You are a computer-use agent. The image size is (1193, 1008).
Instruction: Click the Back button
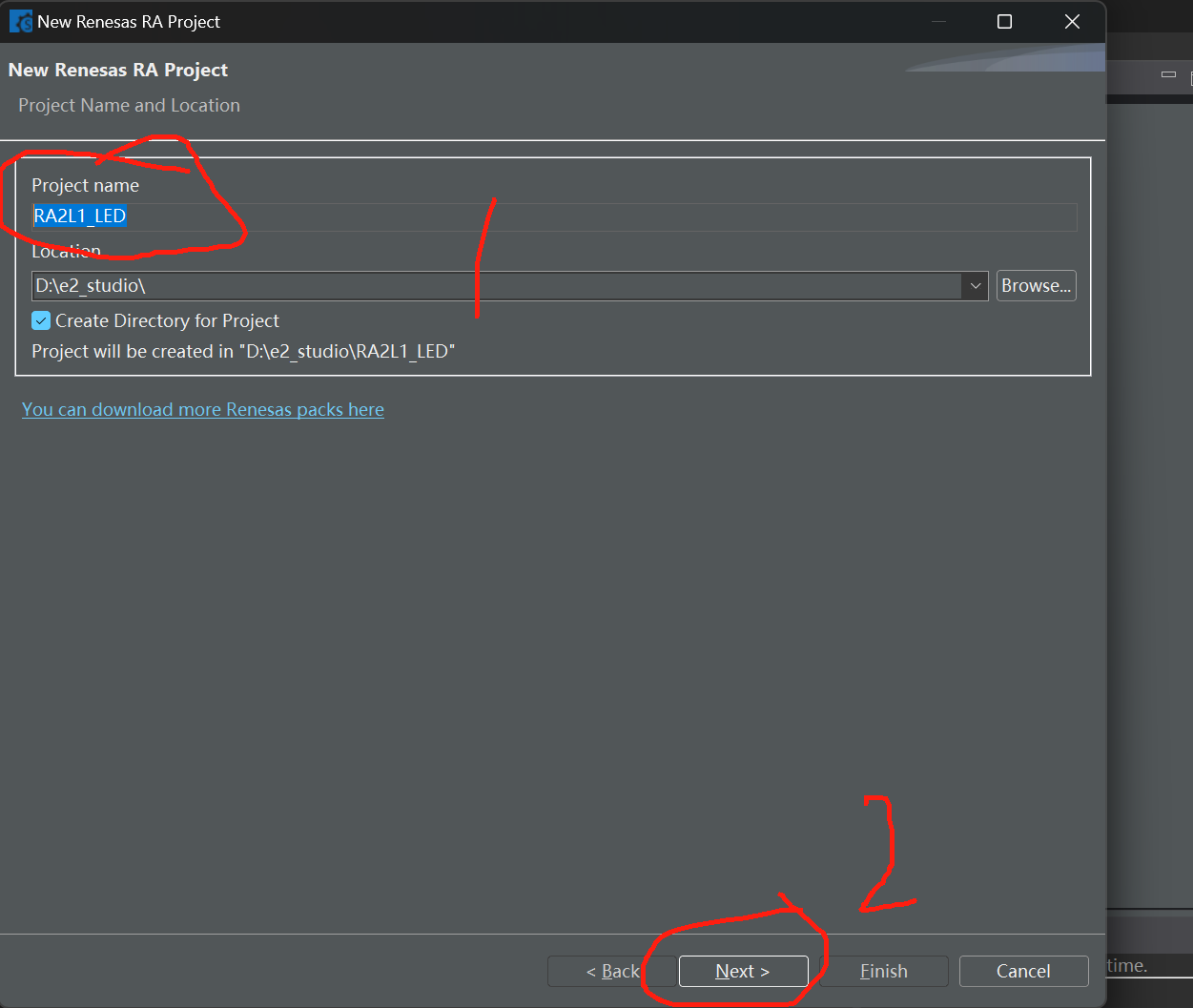(x=612, y=971)
